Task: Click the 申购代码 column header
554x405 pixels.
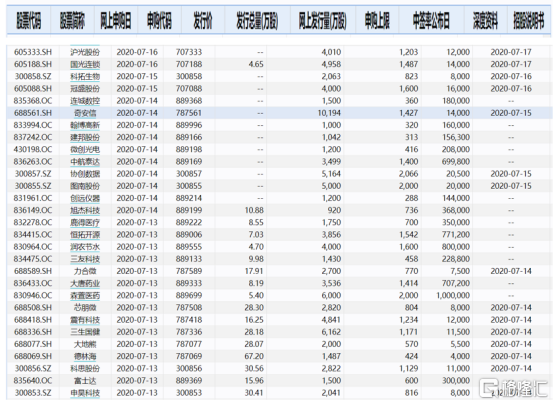Action: coord(159,21)
